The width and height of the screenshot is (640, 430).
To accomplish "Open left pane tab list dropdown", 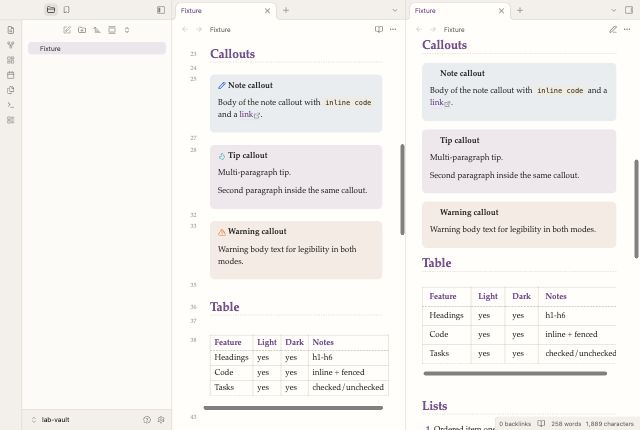I will [395, 11].
